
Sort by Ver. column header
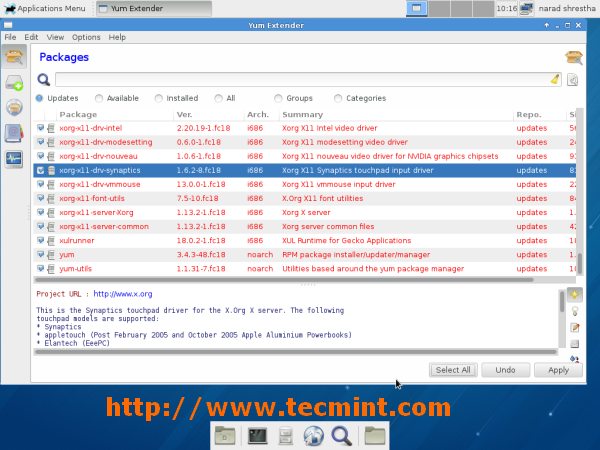pyautogui.click(x=209, y=114)
